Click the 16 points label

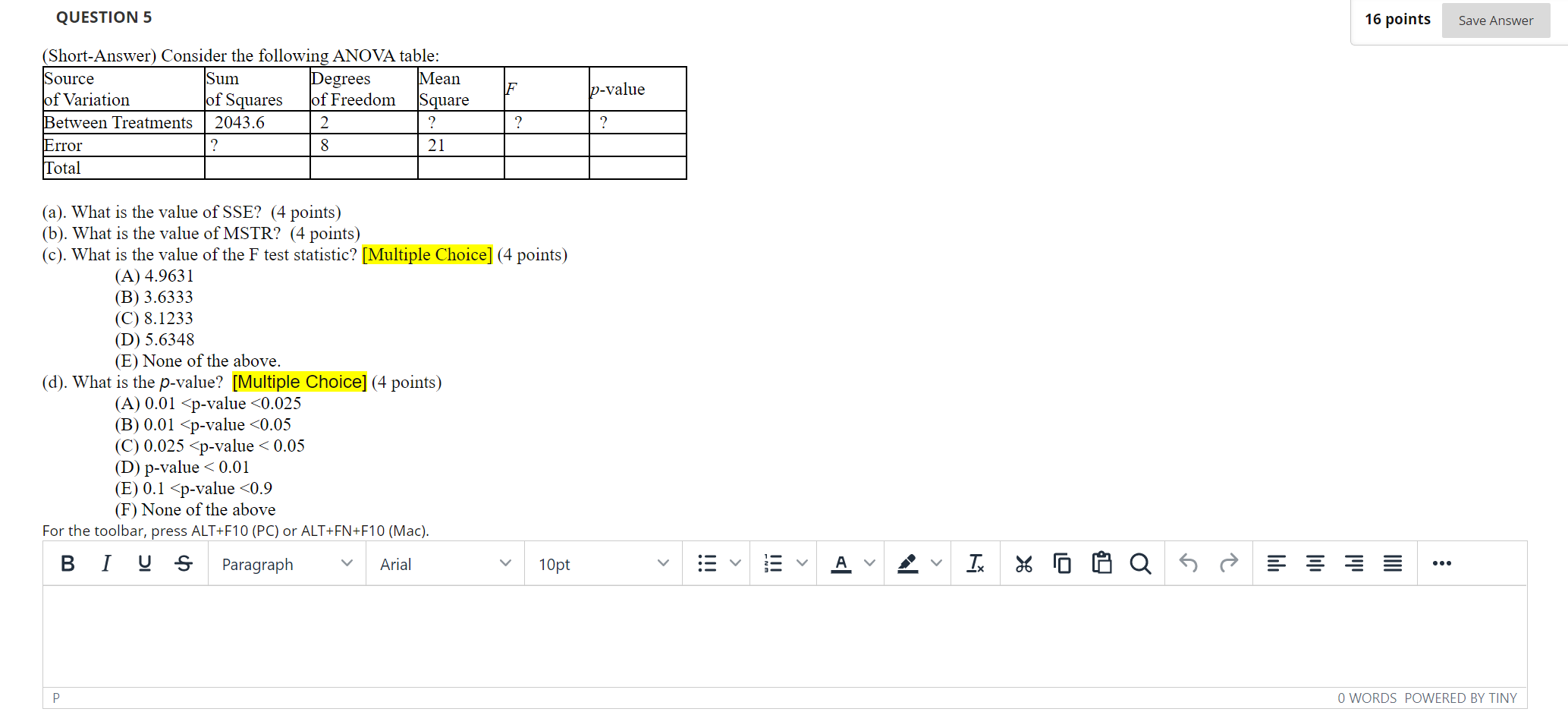(1397, 19)
